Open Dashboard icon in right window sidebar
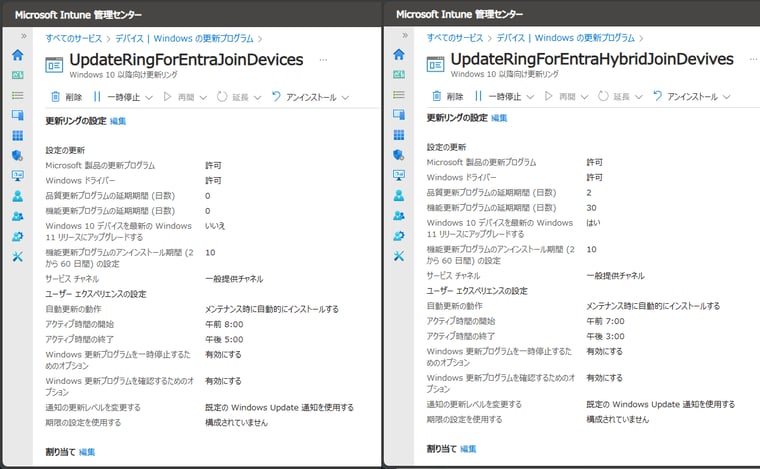760x469 pixels. pyautogui.click(x=399, y=74)
